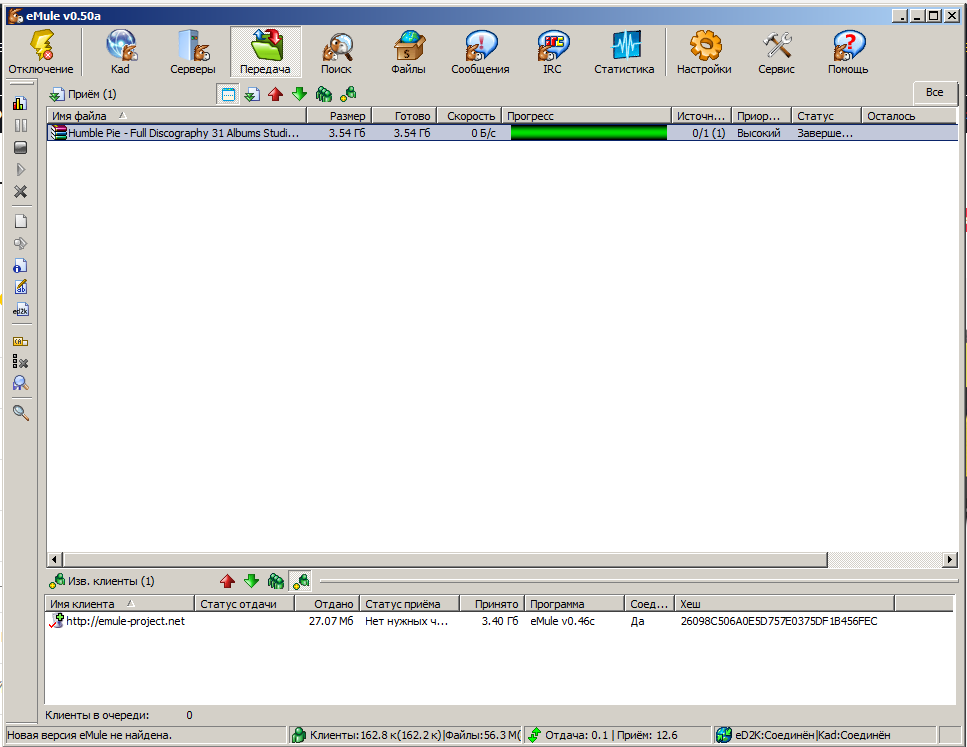Click the stop download sidebar icon
The image size is (967, 747).
pos(20,147)
